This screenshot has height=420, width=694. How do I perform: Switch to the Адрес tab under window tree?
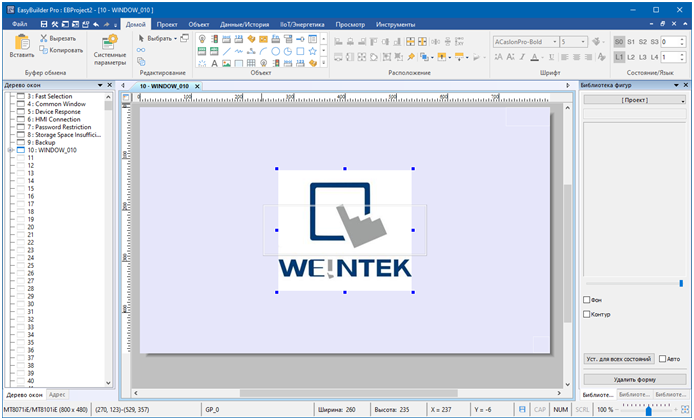(x=57, y=394)
